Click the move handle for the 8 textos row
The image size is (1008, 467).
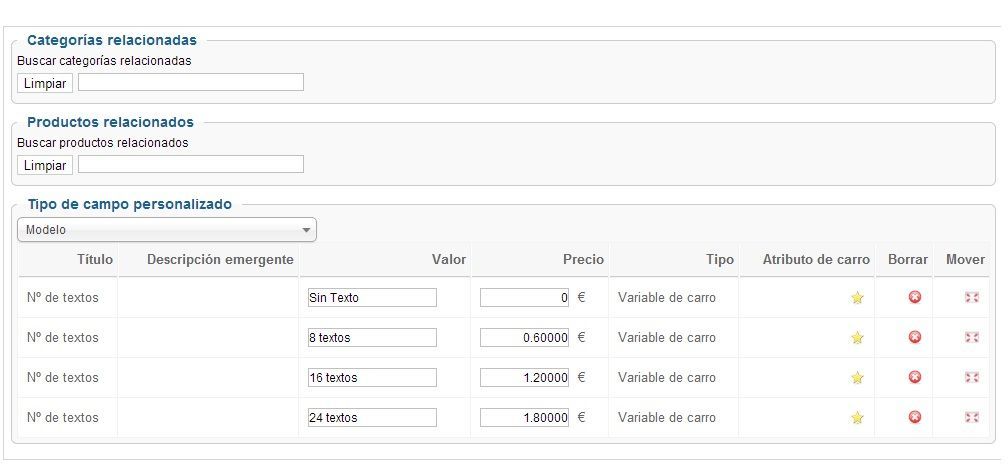point(971,337)
